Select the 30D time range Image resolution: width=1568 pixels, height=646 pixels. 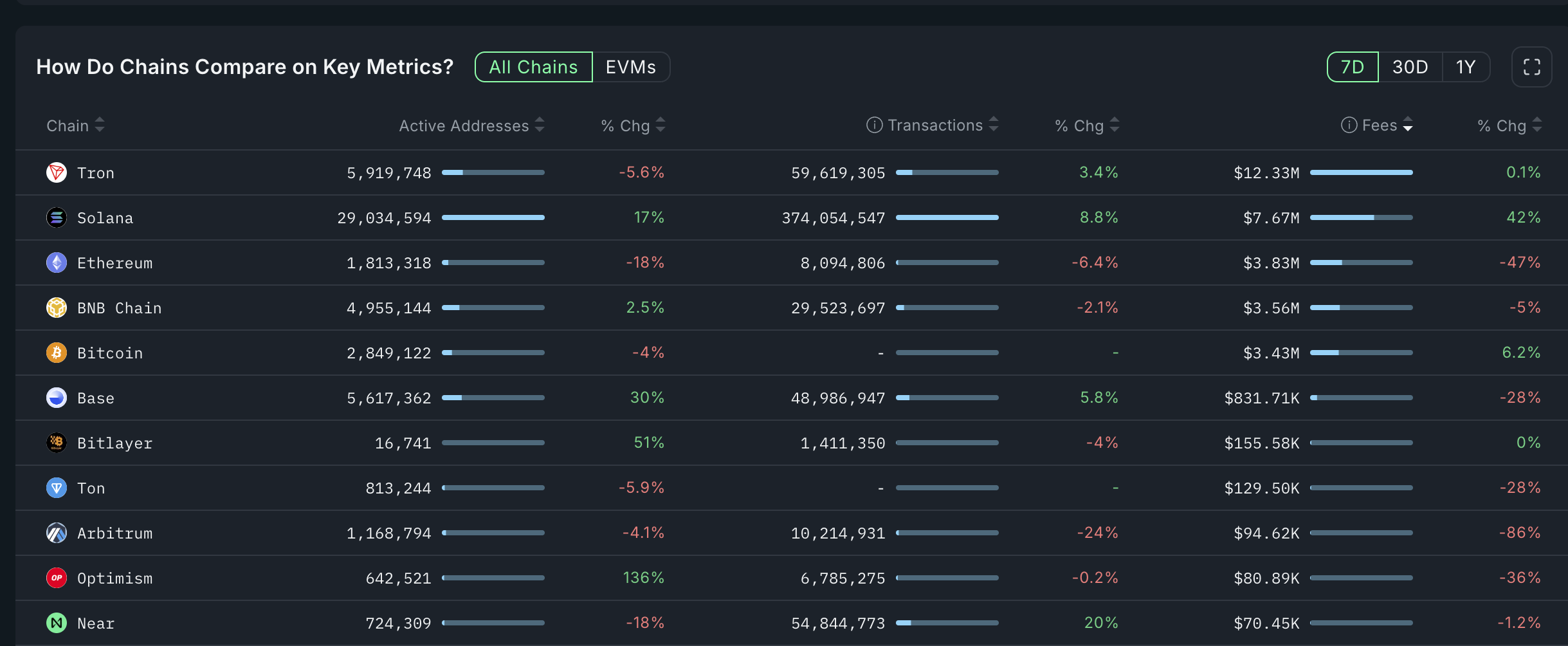pyautogui.click(x=1410, y=67)
